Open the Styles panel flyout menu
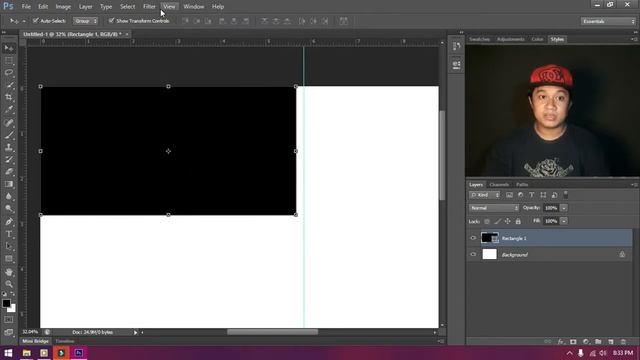The image size is (640, 360). click(633, 39)
